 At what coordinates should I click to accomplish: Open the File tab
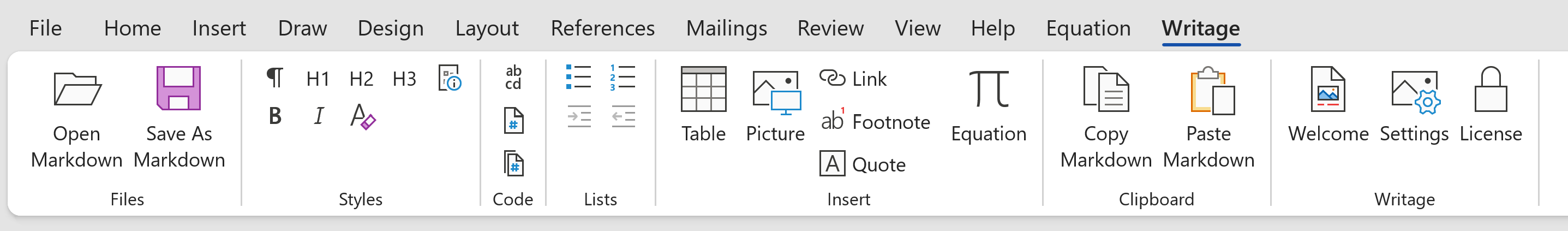coord(46,28)
